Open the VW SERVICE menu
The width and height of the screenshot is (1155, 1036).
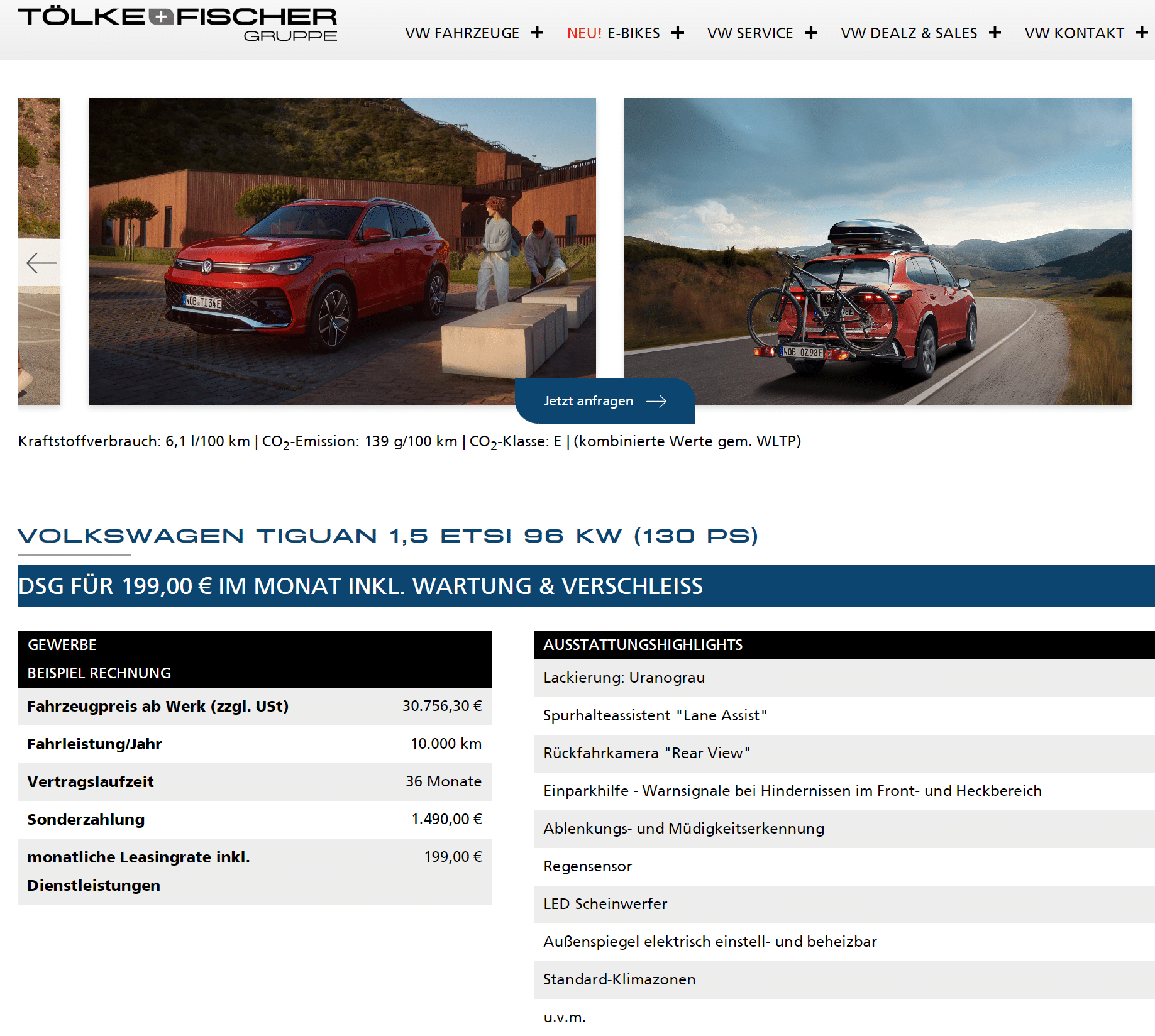750,33
